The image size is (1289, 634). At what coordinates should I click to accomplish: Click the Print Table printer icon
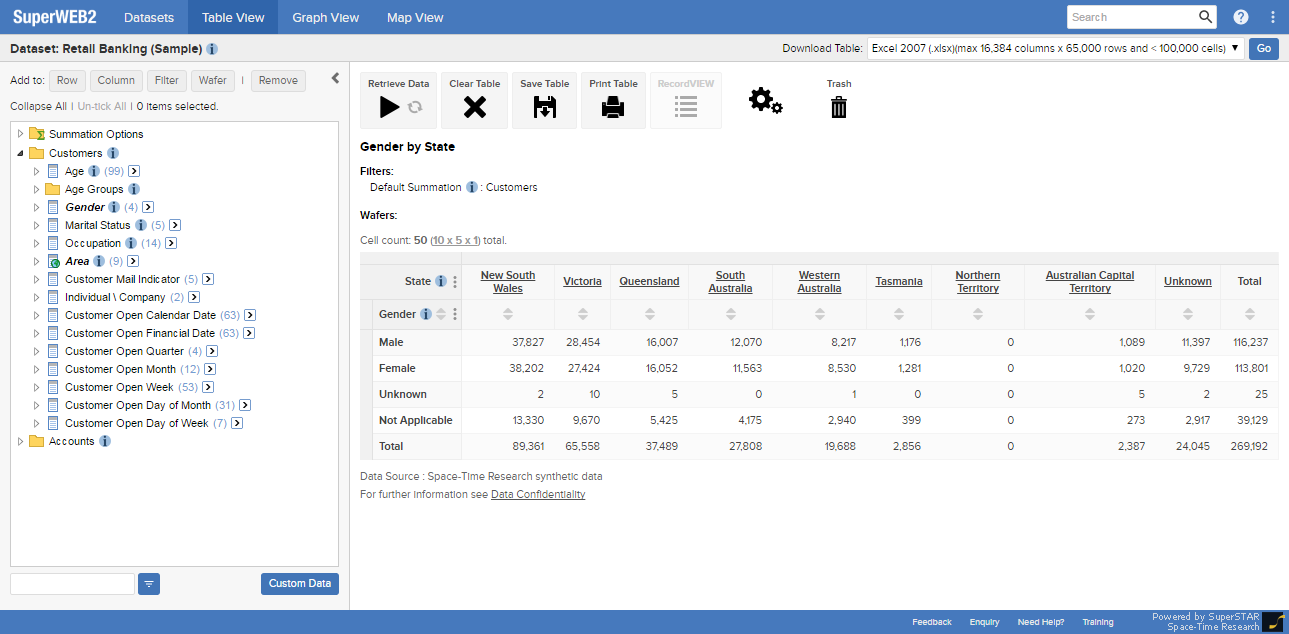pos(613,107)
